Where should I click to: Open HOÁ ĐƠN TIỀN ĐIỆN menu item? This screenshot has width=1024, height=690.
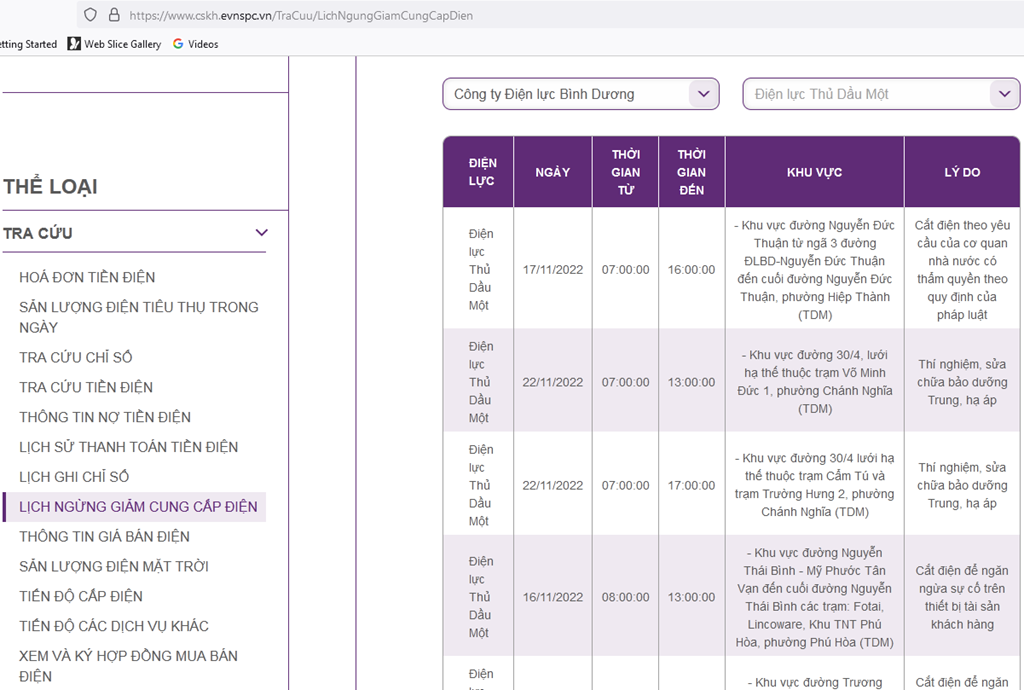click(87, 277)
